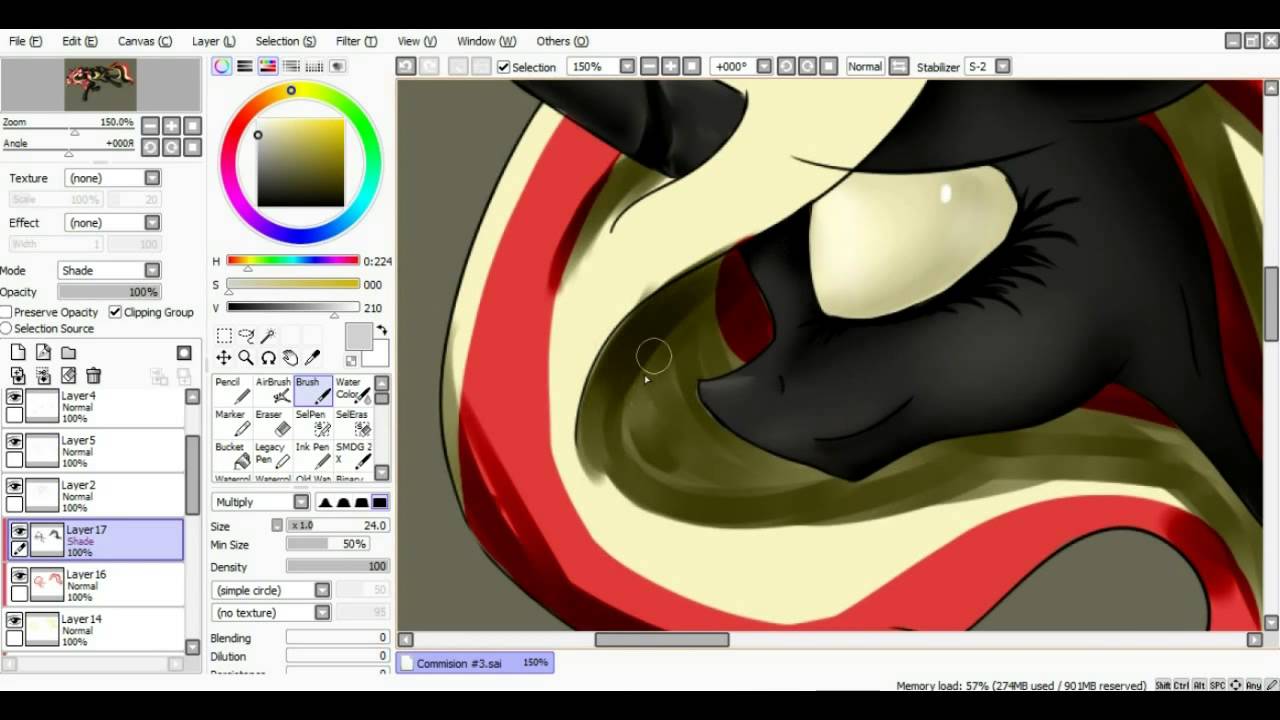Open the Filter menu
Image resolution: width=1280 pixels, height=720 pixels.
tap(356, 41)
